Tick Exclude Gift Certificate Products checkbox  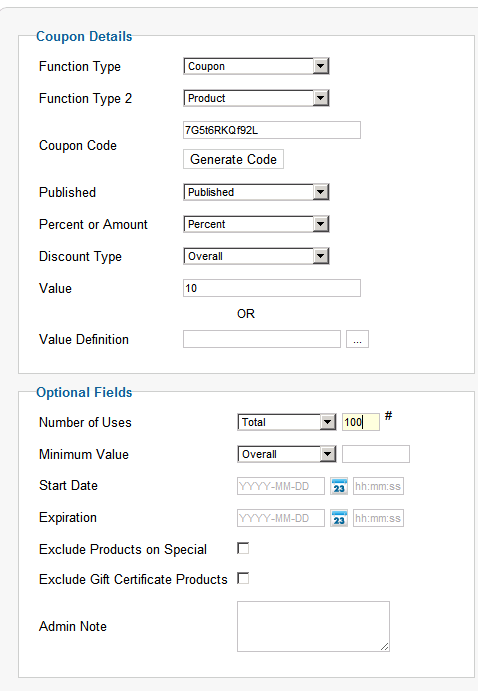(243, 578)
